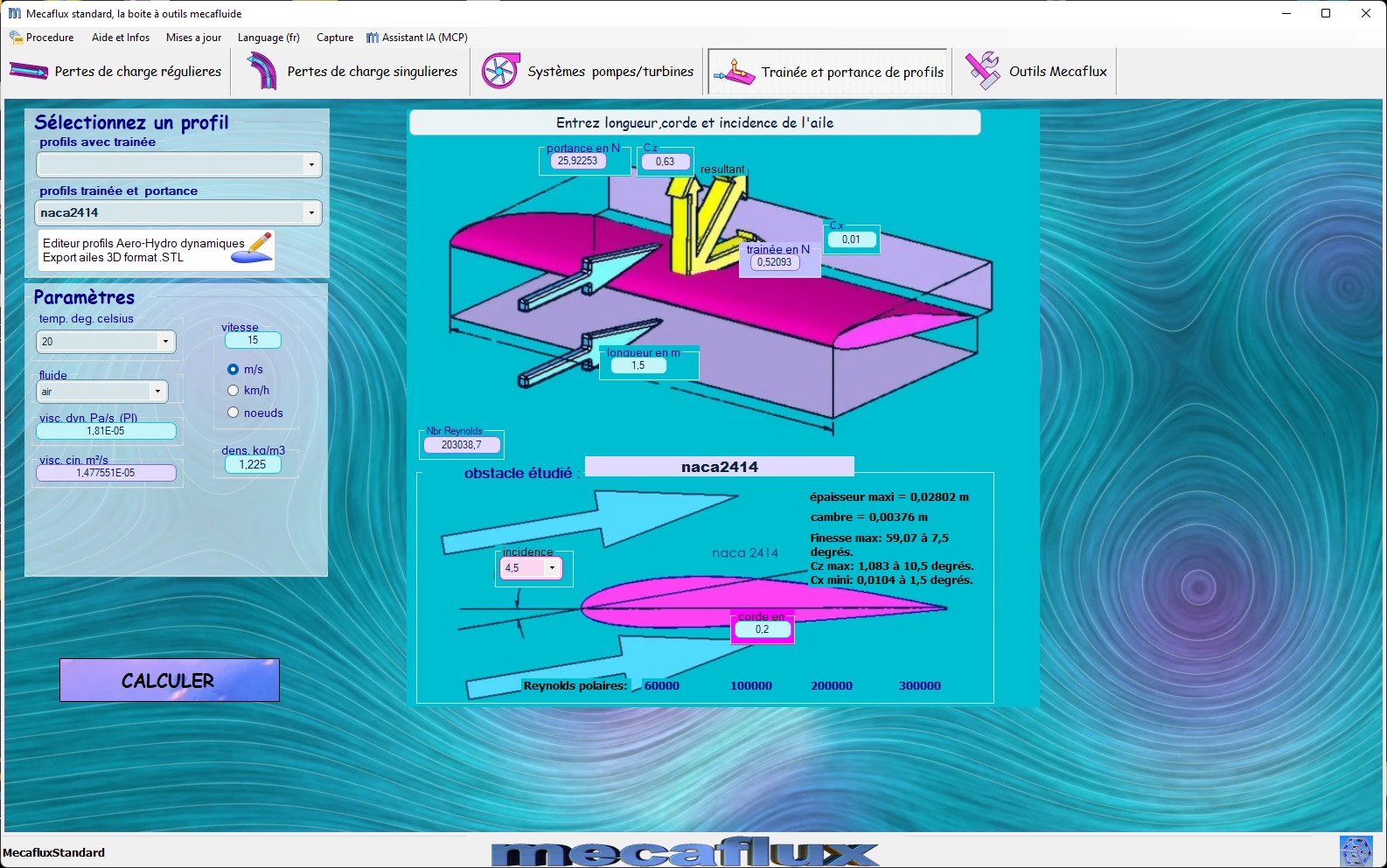Click the Mecaflux title bar app icon
Image resolution: width=1387 pixels, height=868 pixels.
(15, 13)
